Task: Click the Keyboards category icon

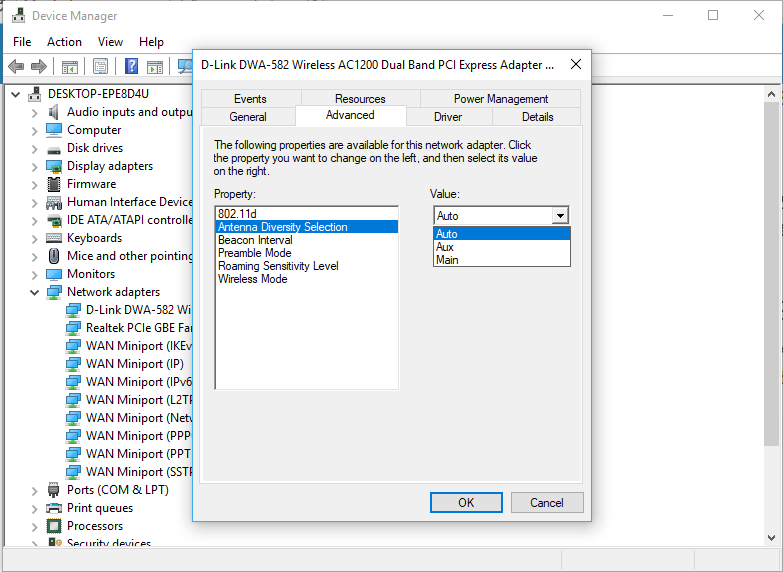Action: [53, 238]
